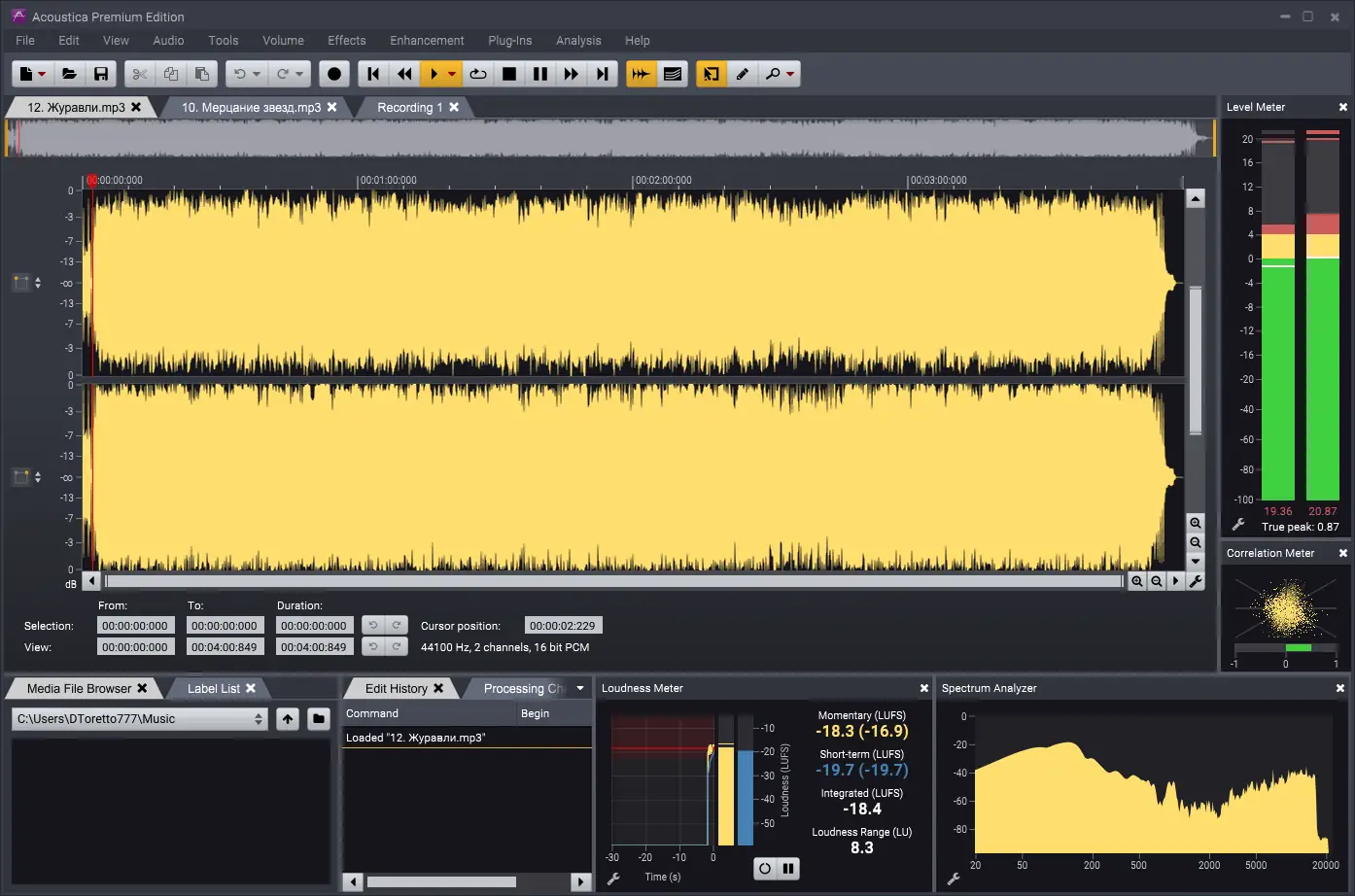Screen dimensions: 1355x896
Task: Zoom out vertically on the waveform
Action: 1196,542
